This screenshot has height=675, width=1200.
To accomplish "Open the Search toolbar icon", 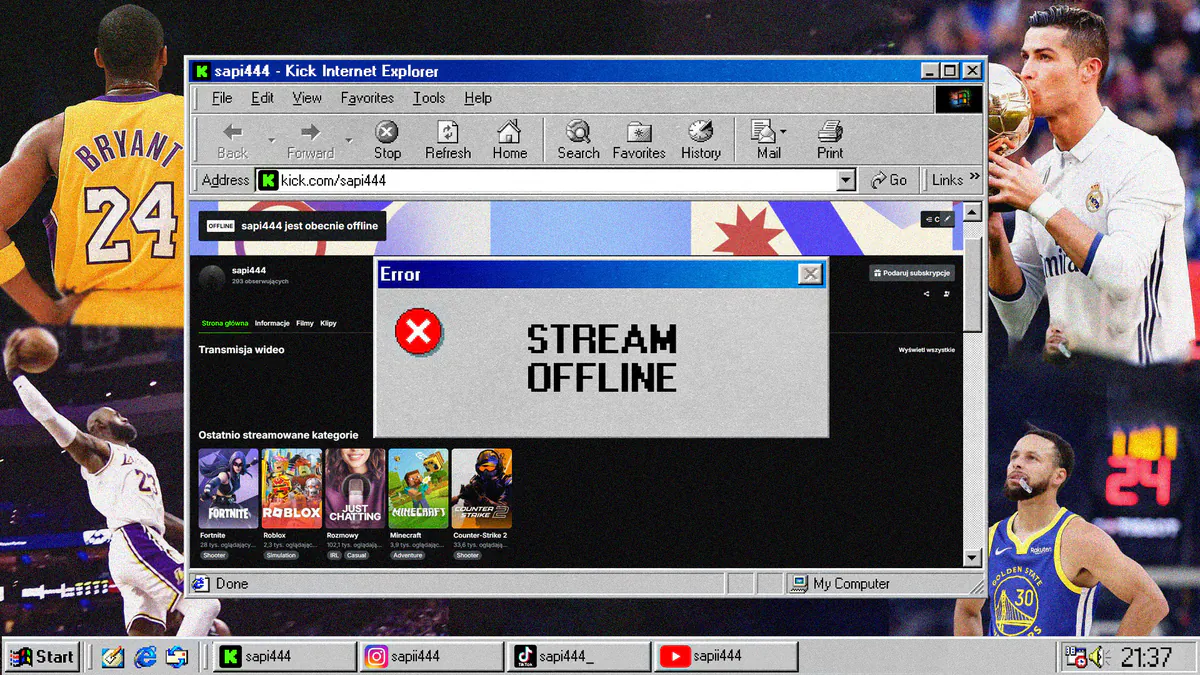I will point(578,132).
